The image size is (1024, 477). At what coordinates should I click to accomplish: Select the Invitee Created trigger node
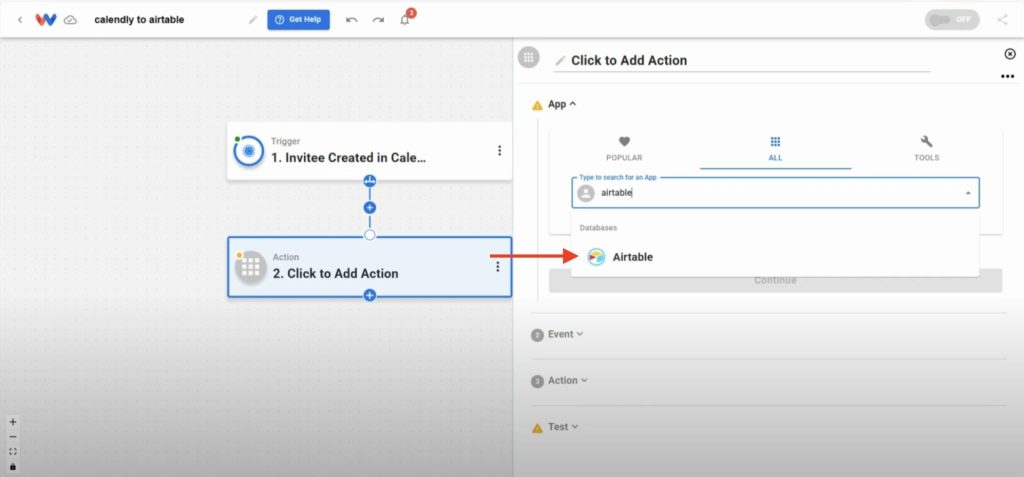point(370,151)
